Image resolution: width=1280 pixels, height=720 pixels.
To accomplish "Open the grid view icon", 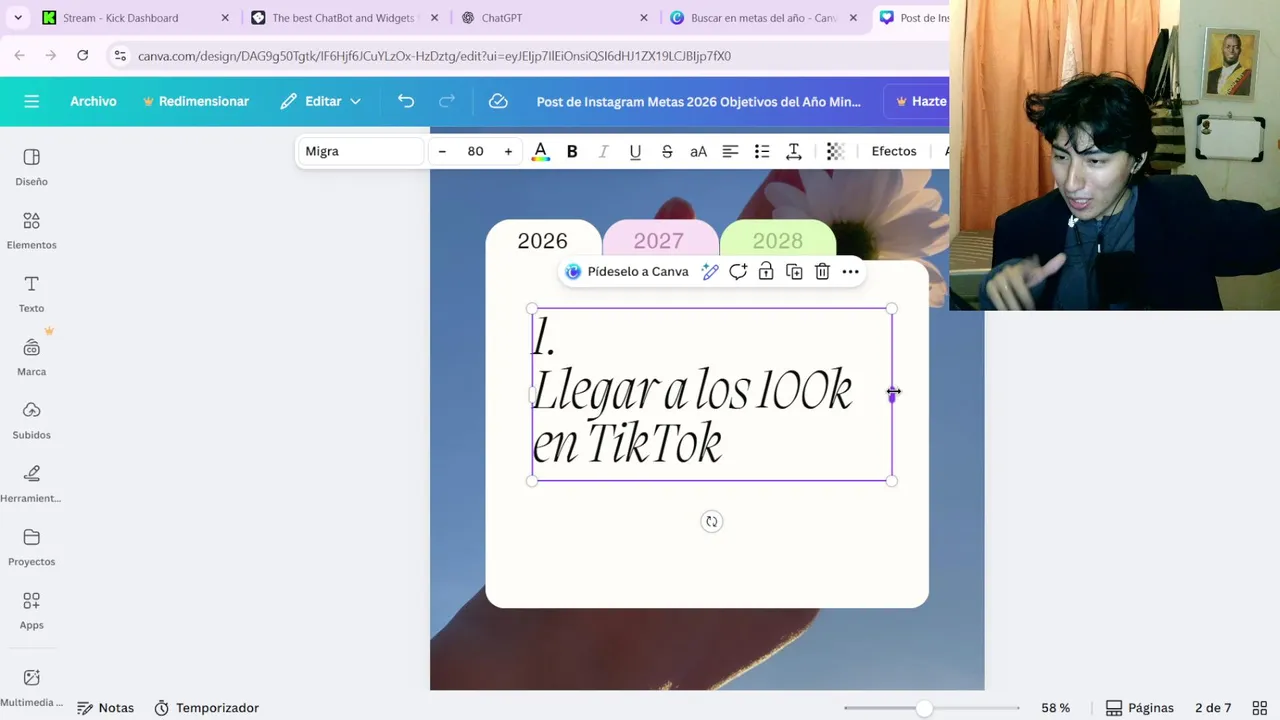I will (x=1259, y=708).
